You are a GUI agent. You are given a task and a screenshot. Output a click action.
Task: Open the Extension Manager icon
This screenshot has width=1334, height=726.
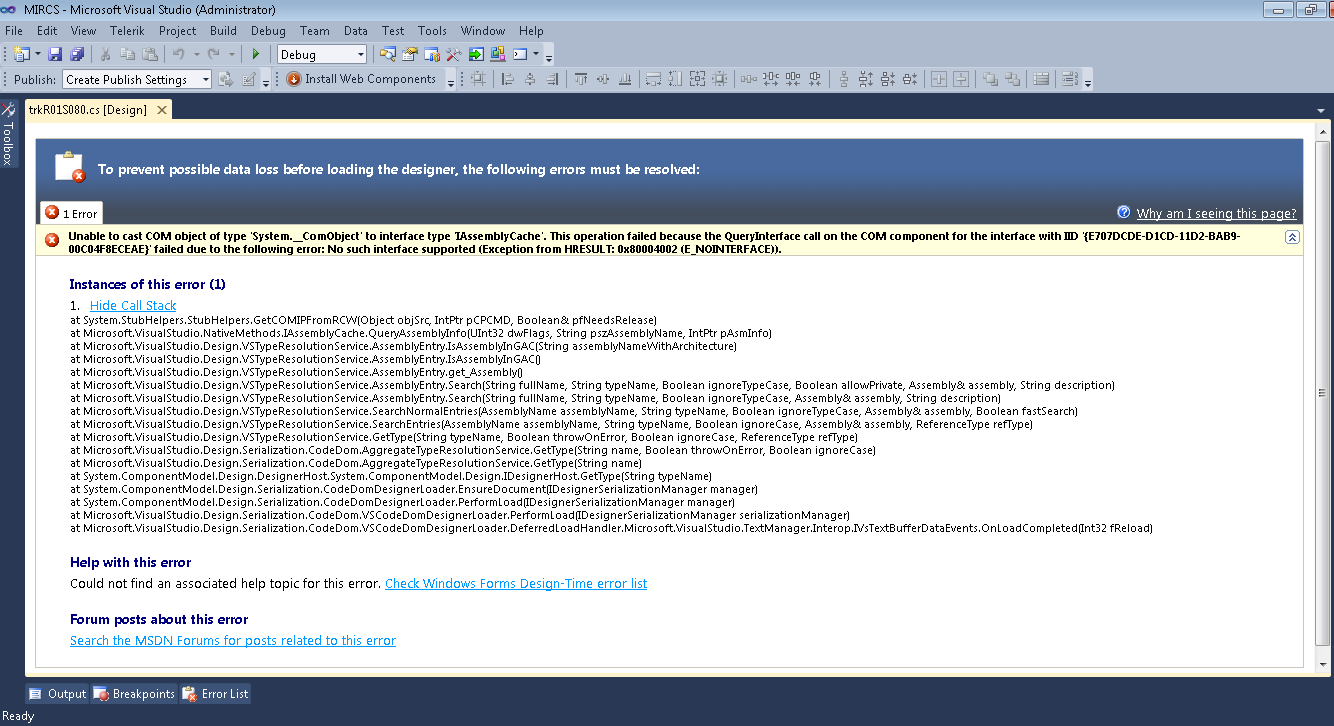(498, 54)
